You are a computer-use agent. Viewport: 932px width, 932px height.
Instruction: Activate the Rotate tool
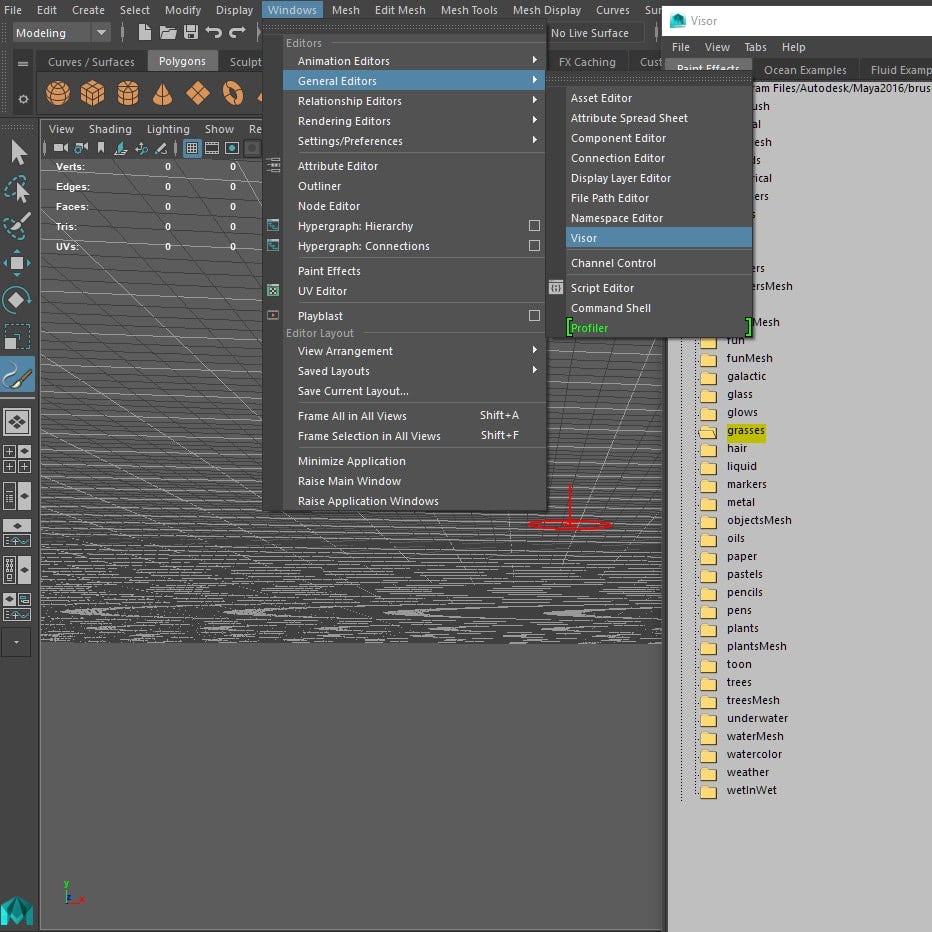(x=17, y=300)
